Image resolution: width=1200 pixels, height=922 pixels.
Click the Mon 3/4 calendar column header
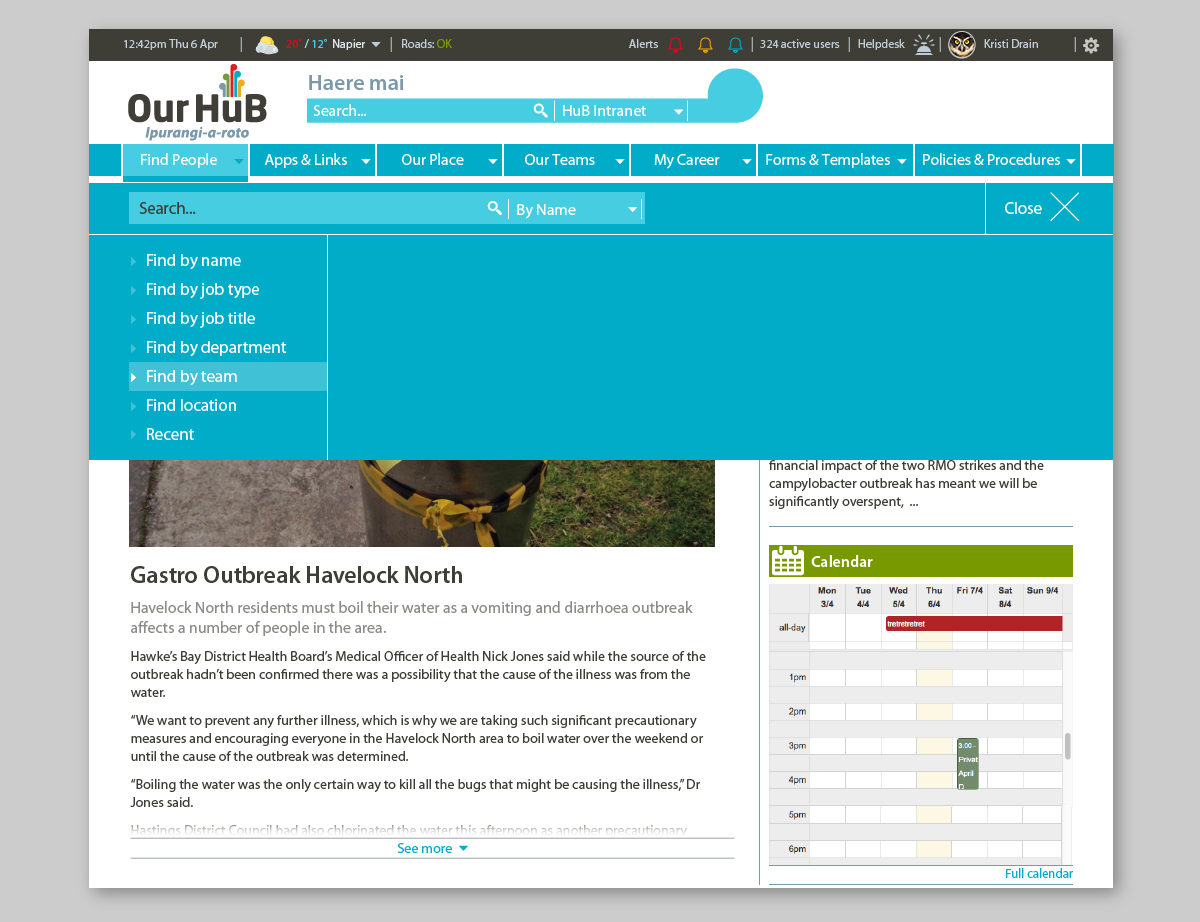click(x=827, y=597)
